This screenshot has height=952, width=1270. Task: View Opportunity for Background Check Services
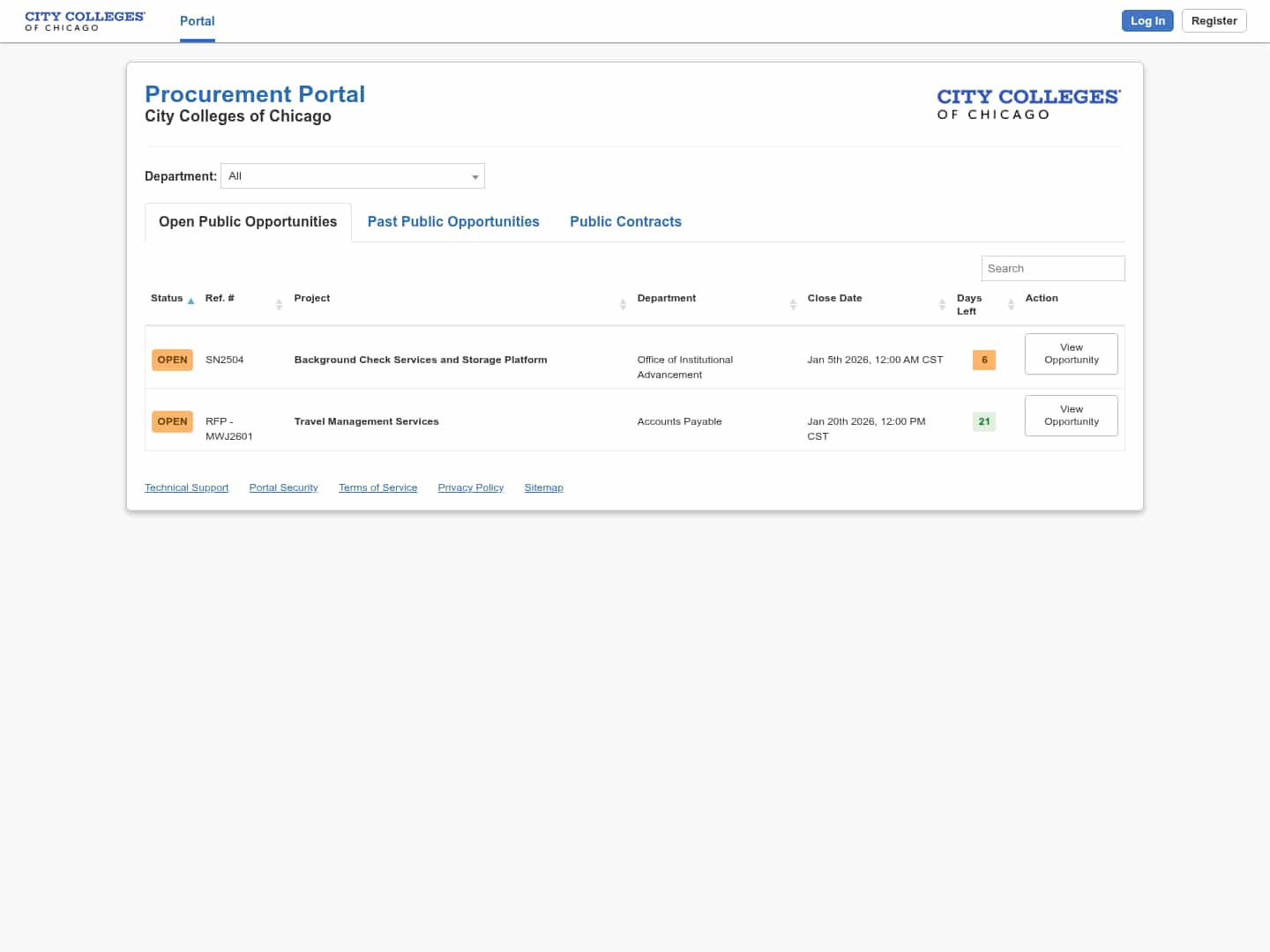pyautogui.click(x=1071, y=353)
